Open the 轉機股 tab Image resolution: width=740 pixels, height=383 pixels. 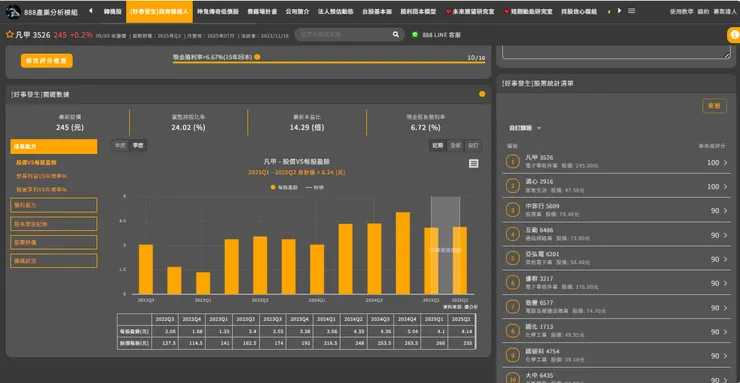112,11
